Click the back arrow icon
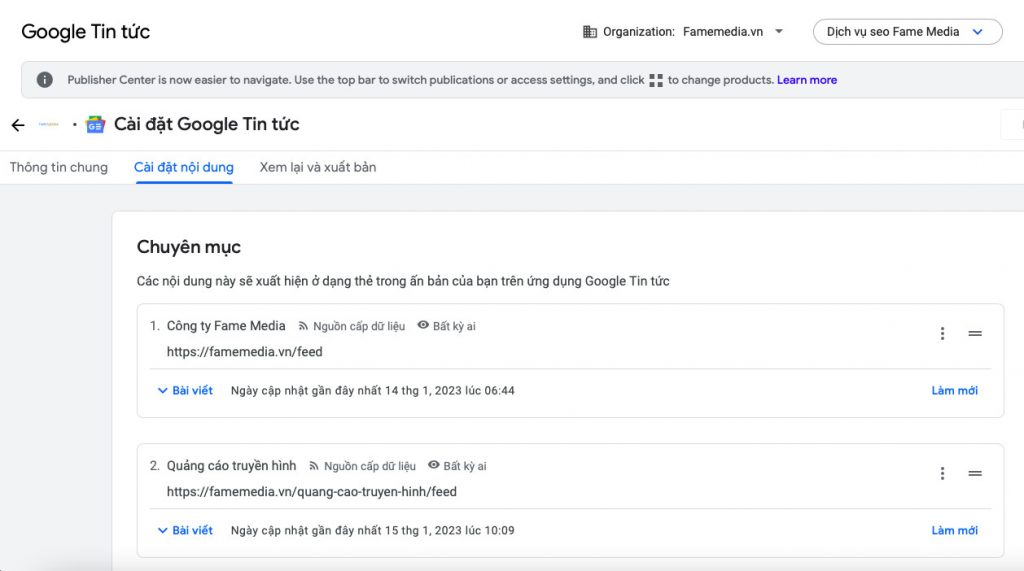 tap(18, 125)
